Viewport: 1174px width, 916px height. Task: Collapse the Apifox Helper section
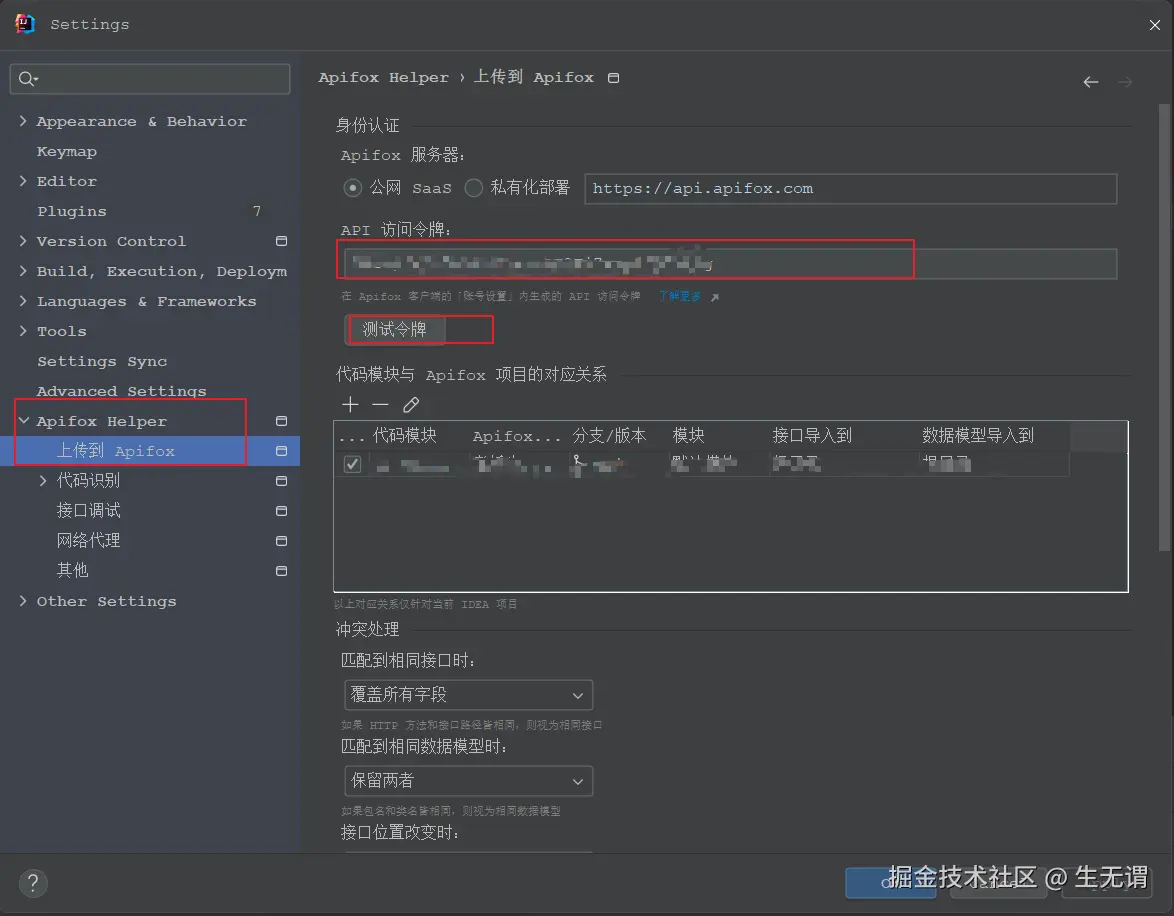click(24, 421)
